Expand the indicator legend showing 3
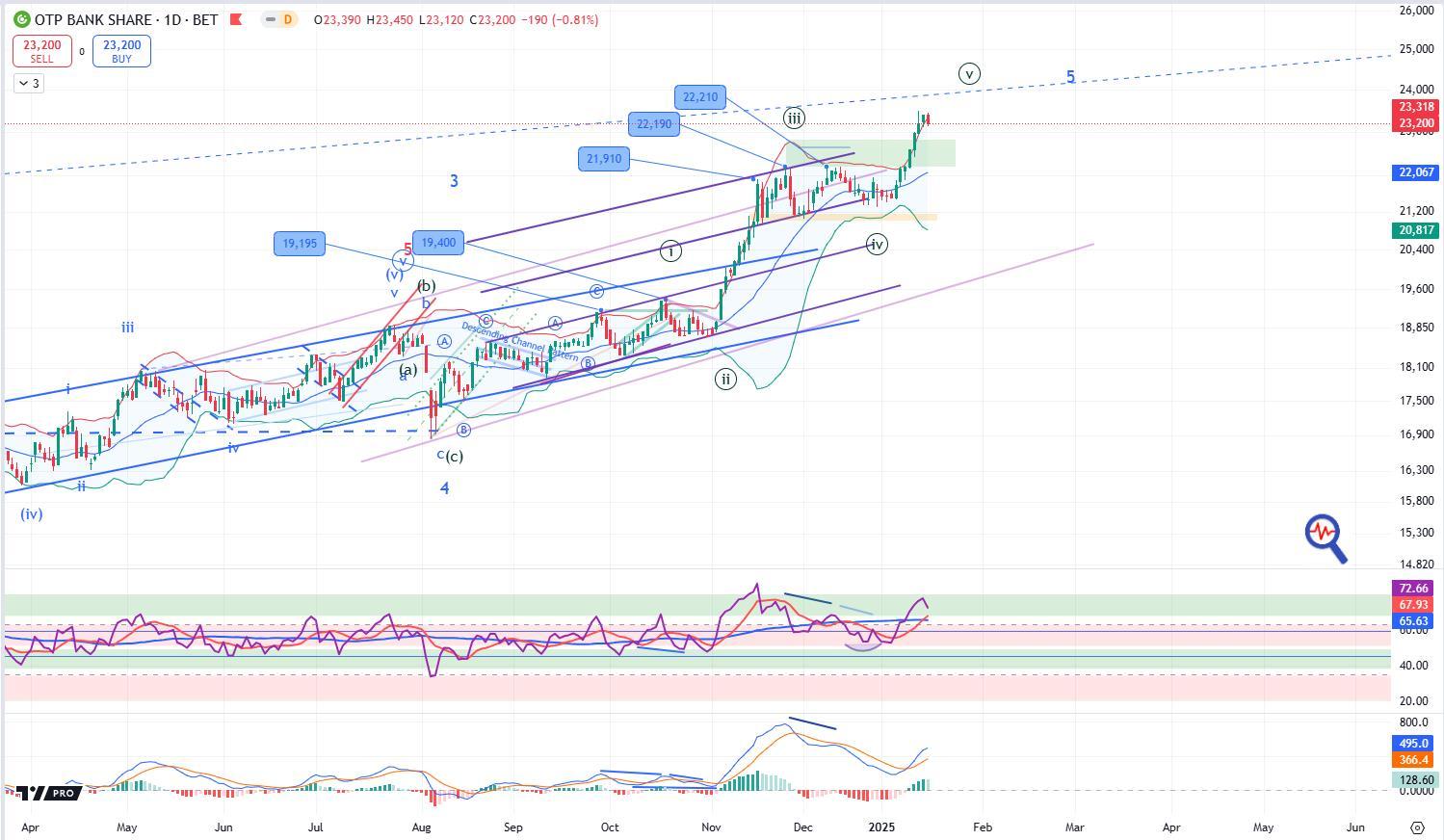This screenshot has height=840, width=1444. [28, 84]
